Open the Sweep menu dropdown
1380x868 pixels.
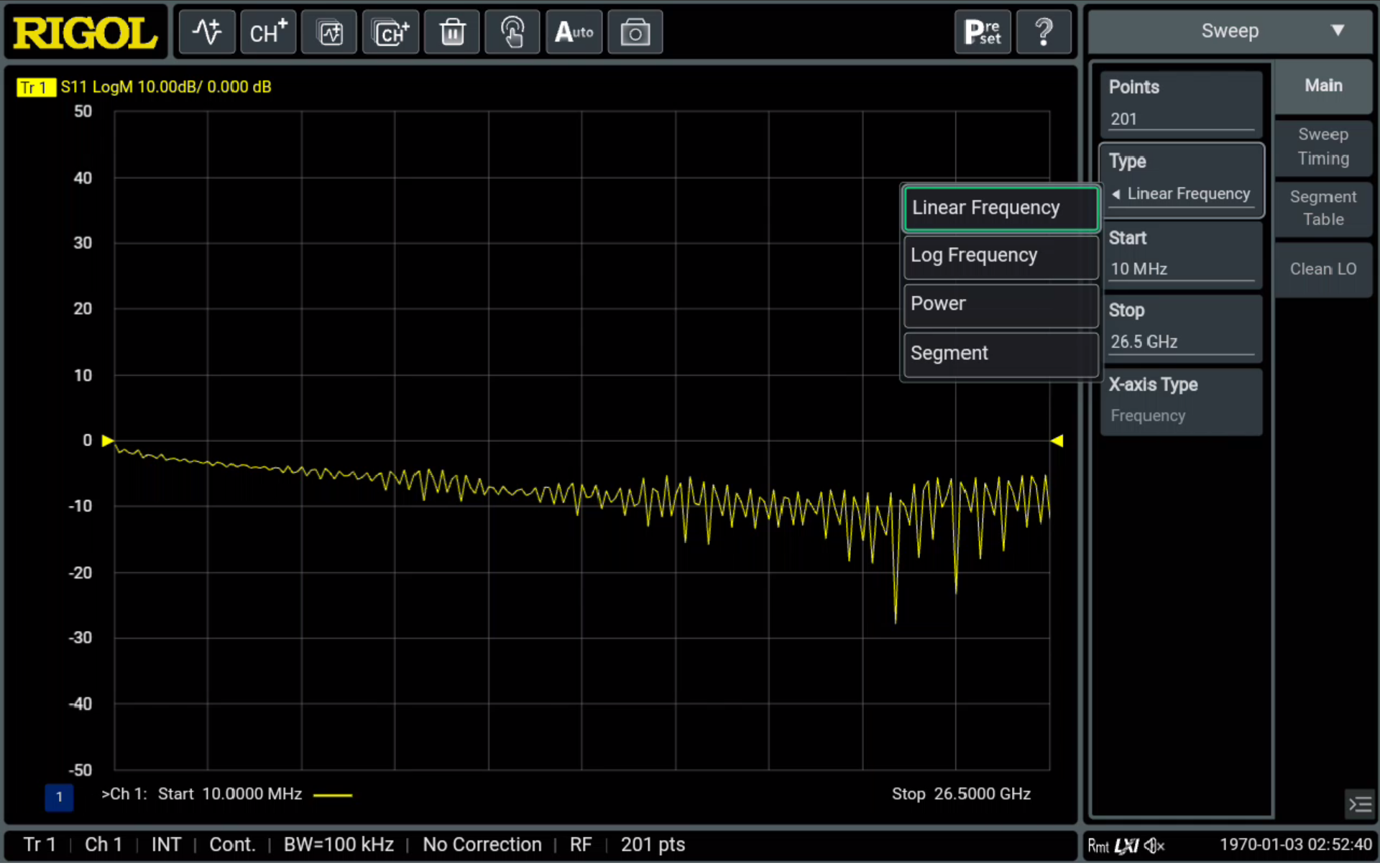(1230, 32)
